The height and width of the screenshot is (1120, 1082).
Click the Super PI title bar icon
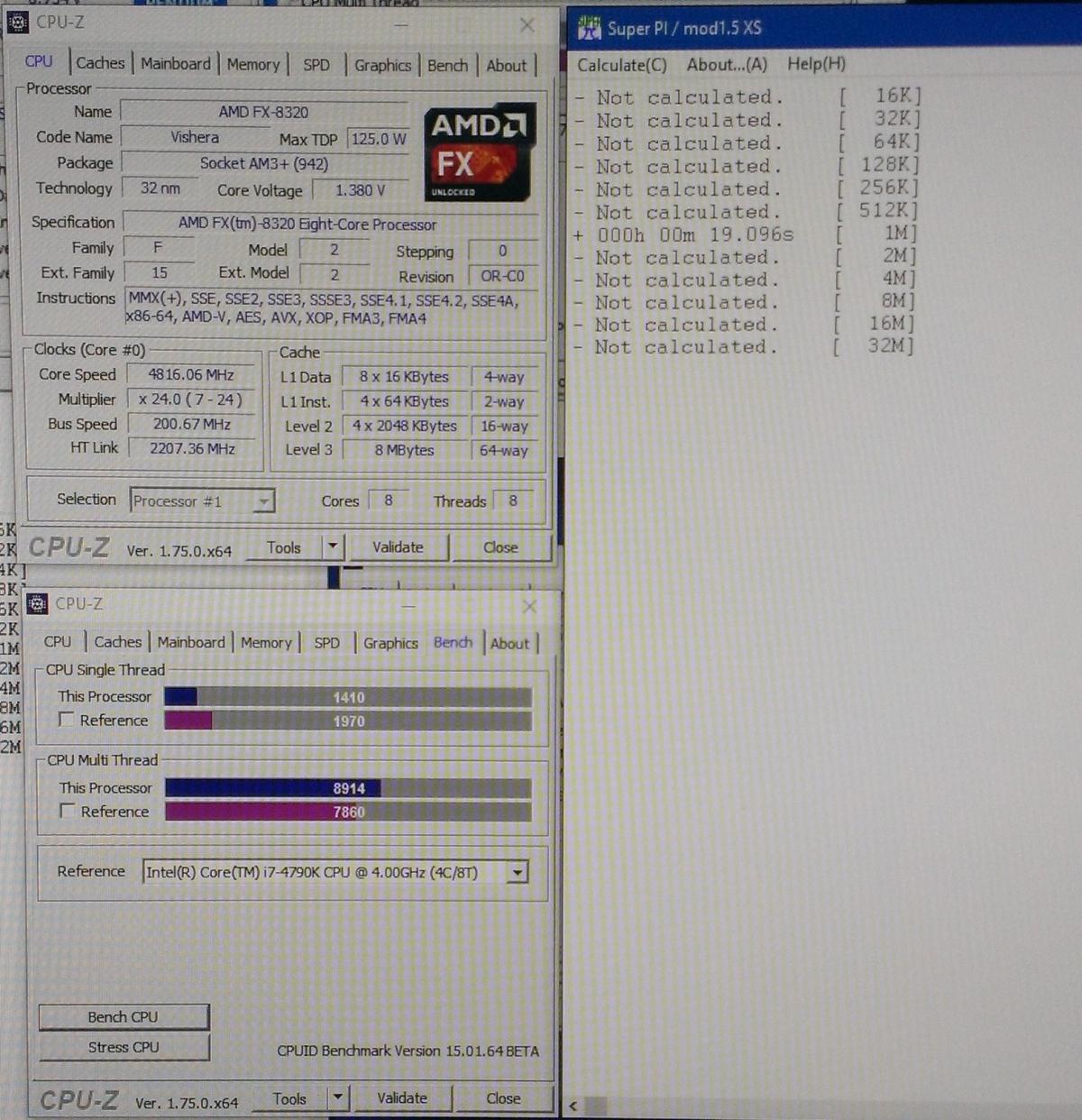589,28
